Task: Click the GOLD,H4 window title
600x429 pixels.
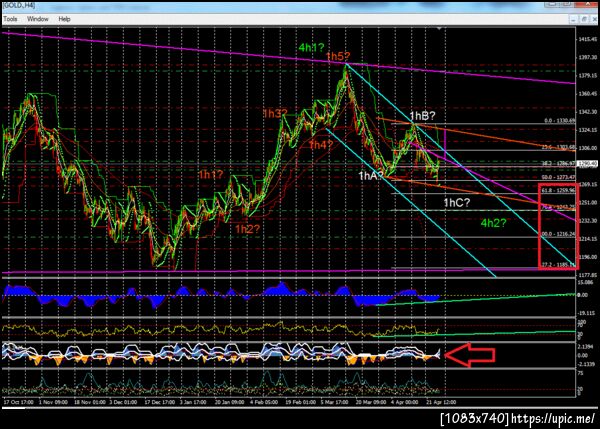Action: coord(19,5)
